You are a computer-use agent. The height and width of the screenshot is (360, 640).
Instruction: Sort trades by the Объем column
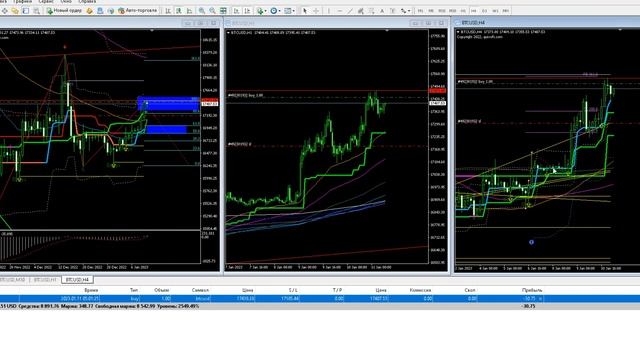(162, 290)
